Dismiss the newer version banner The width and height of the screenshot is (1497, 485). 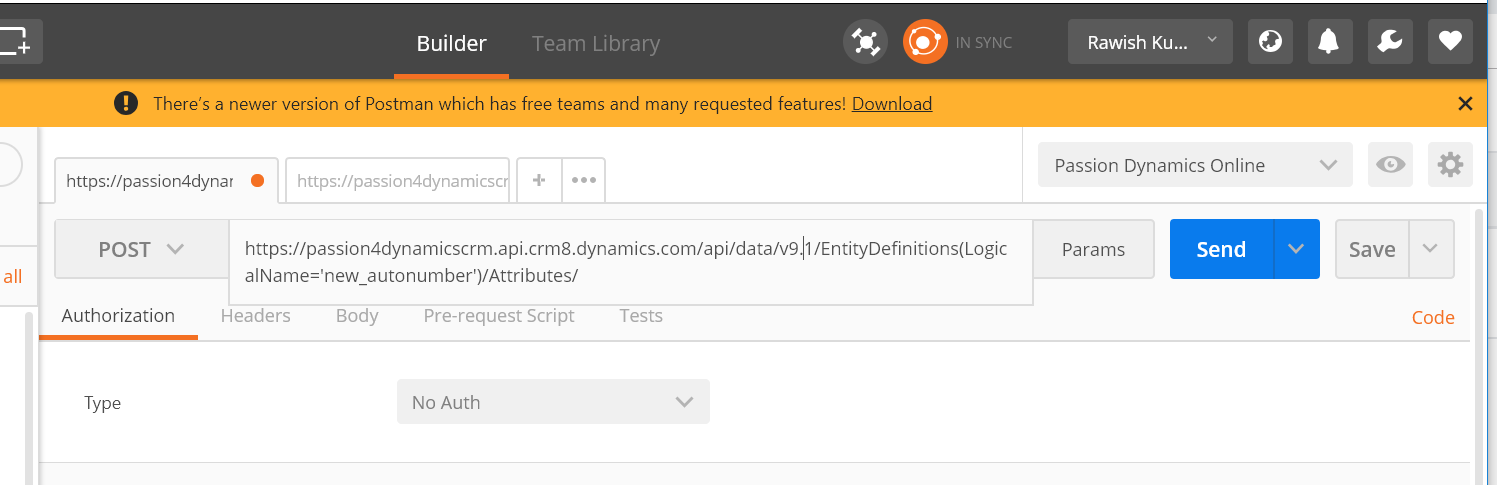[1465, 104]
